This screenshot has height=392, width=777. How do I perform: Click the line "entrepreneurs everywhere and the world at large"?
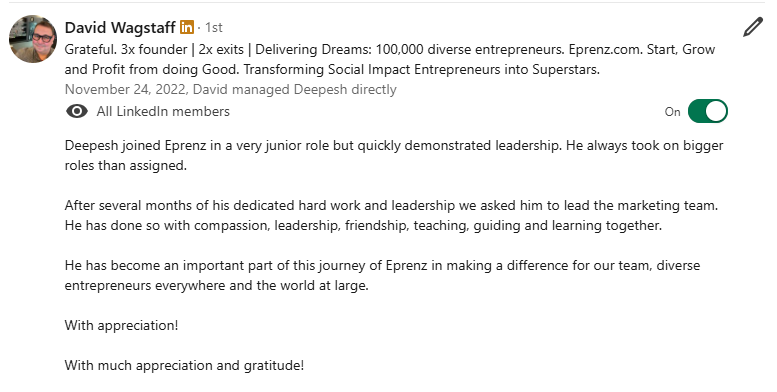click(217, 286)
